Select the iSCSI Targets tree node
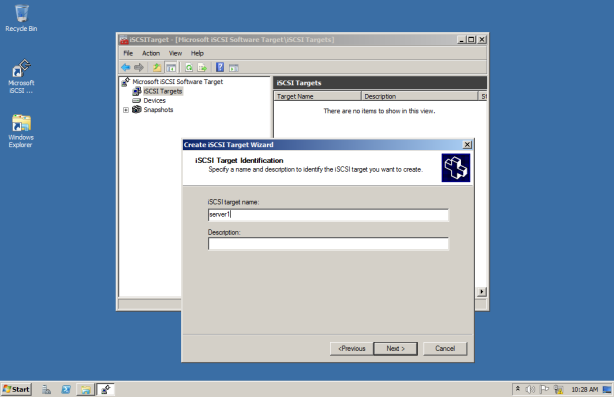614x397 pixels. point(163,91)
